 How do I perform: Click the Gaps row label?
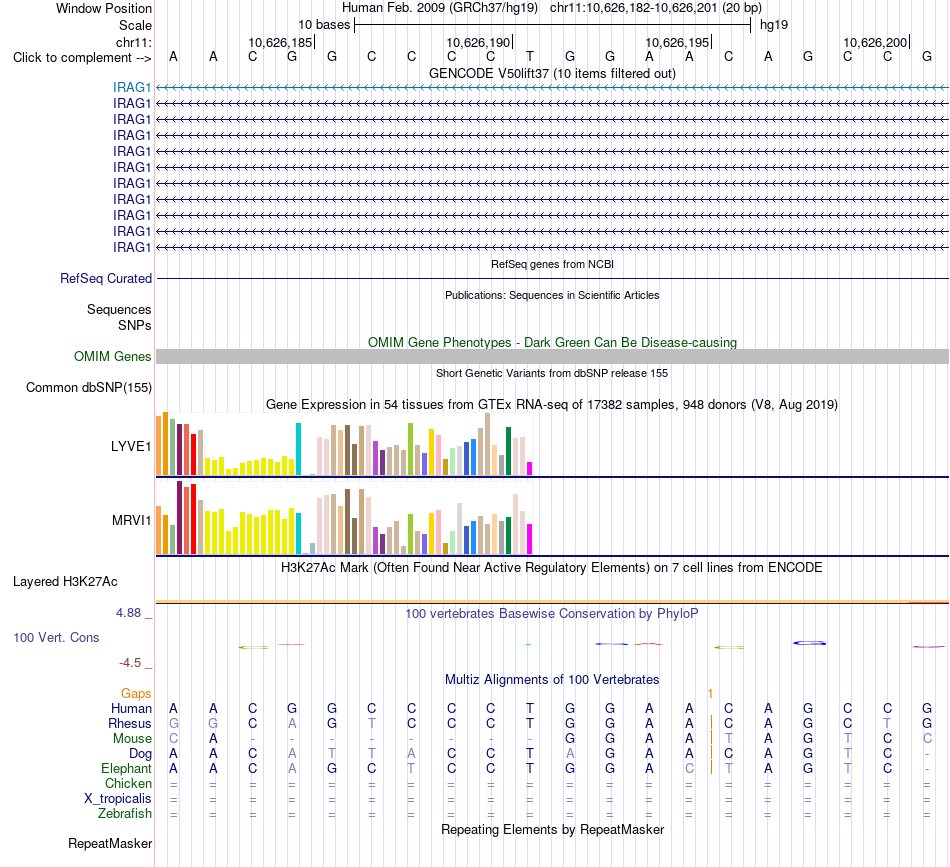pyautogui.click(x=136, y=693)
